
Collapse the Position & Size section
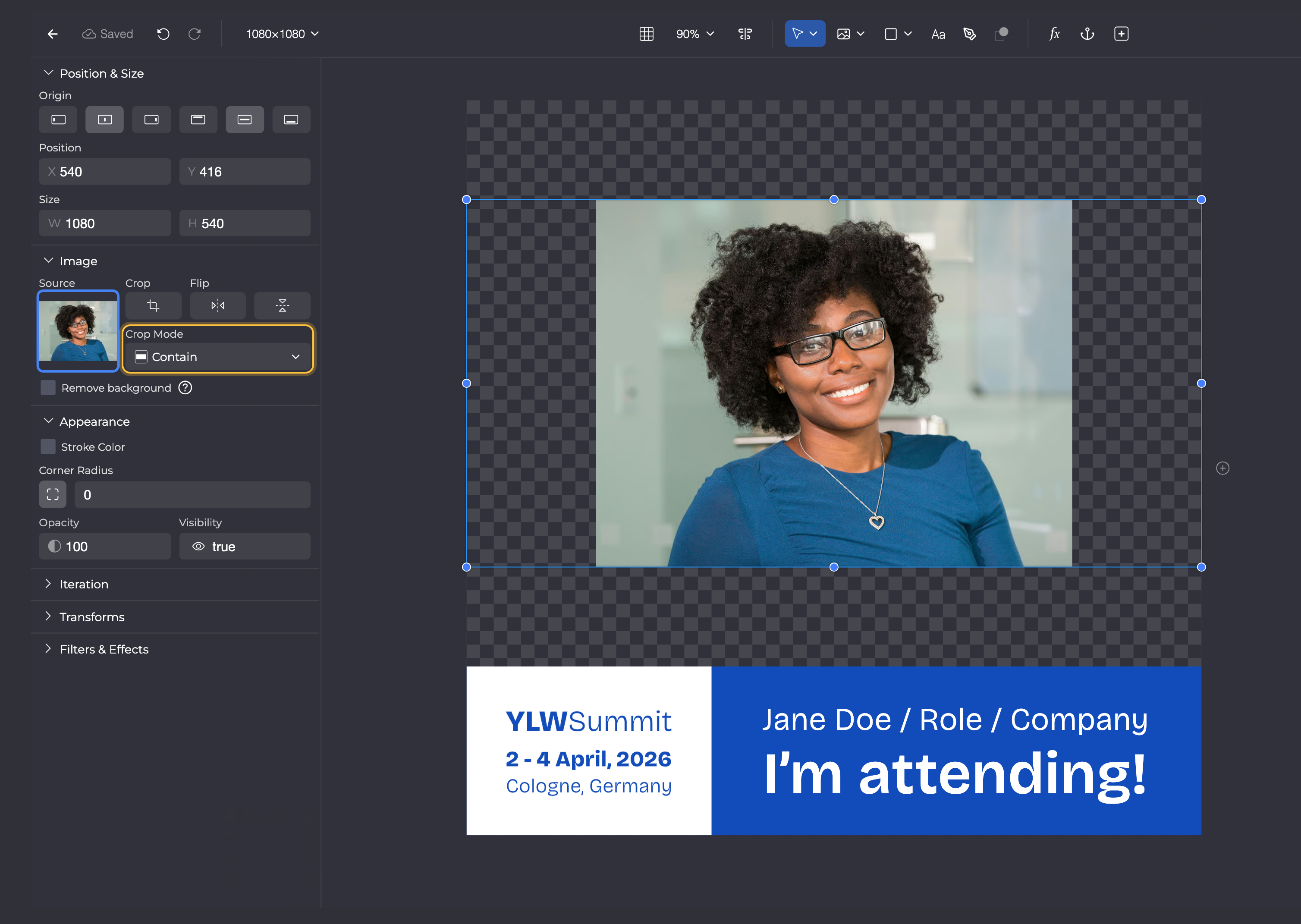[48, 73]
